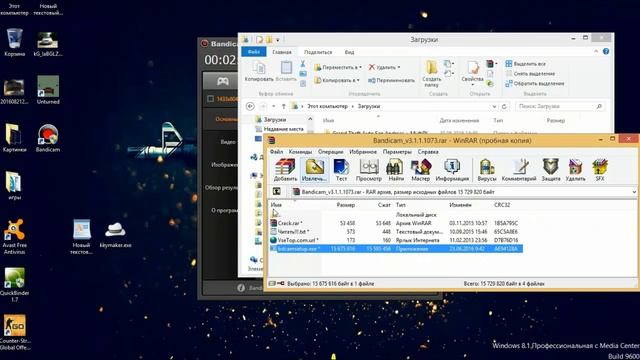640x360 pixels.
Task: Open the Параметры menu in WinRAR
Action: click(397, 152)
